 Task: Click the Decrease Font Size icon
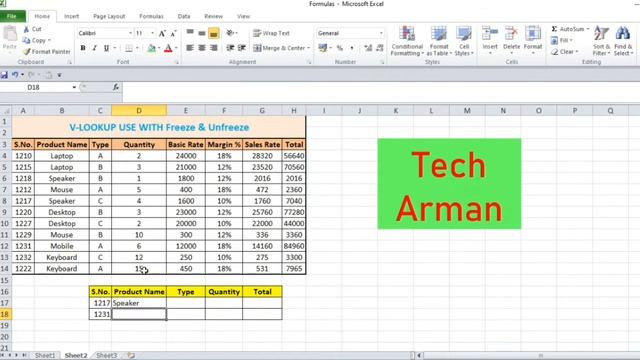click(173, 33)
